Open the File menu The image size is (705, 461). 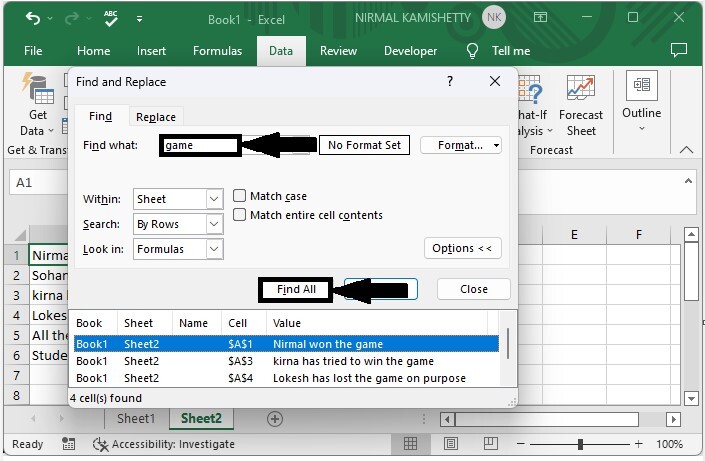coord(33,51)
